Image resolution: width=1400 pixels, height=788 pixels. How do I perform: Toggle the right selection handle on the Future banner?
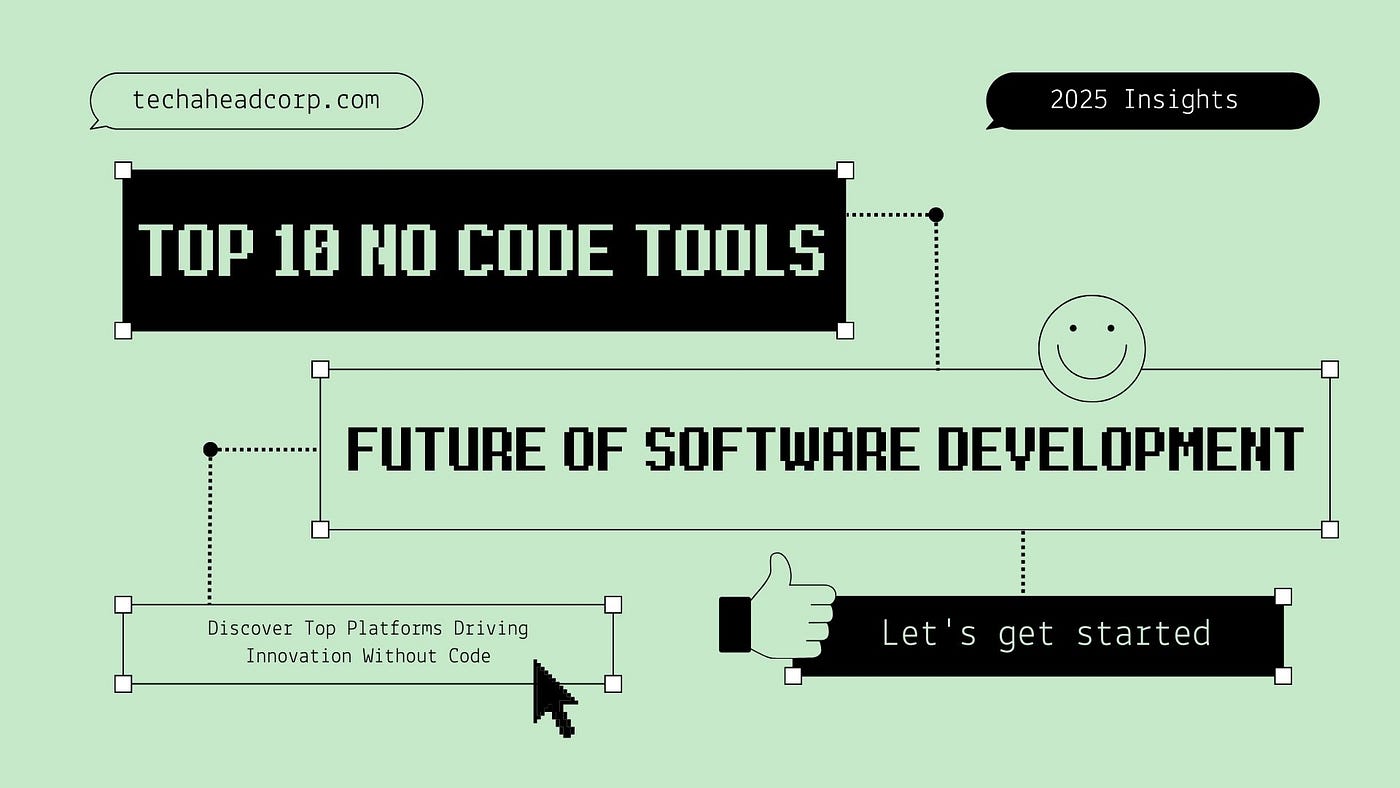[1330, 369]
